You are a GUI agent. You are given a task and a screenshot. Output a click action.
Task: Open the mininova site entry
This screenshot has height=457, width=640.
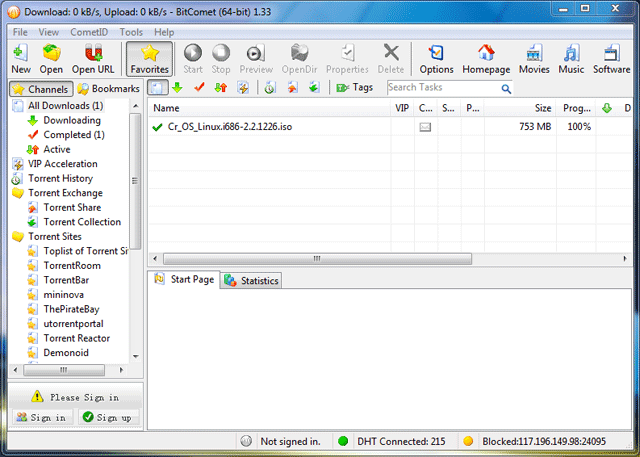(63, 295)
